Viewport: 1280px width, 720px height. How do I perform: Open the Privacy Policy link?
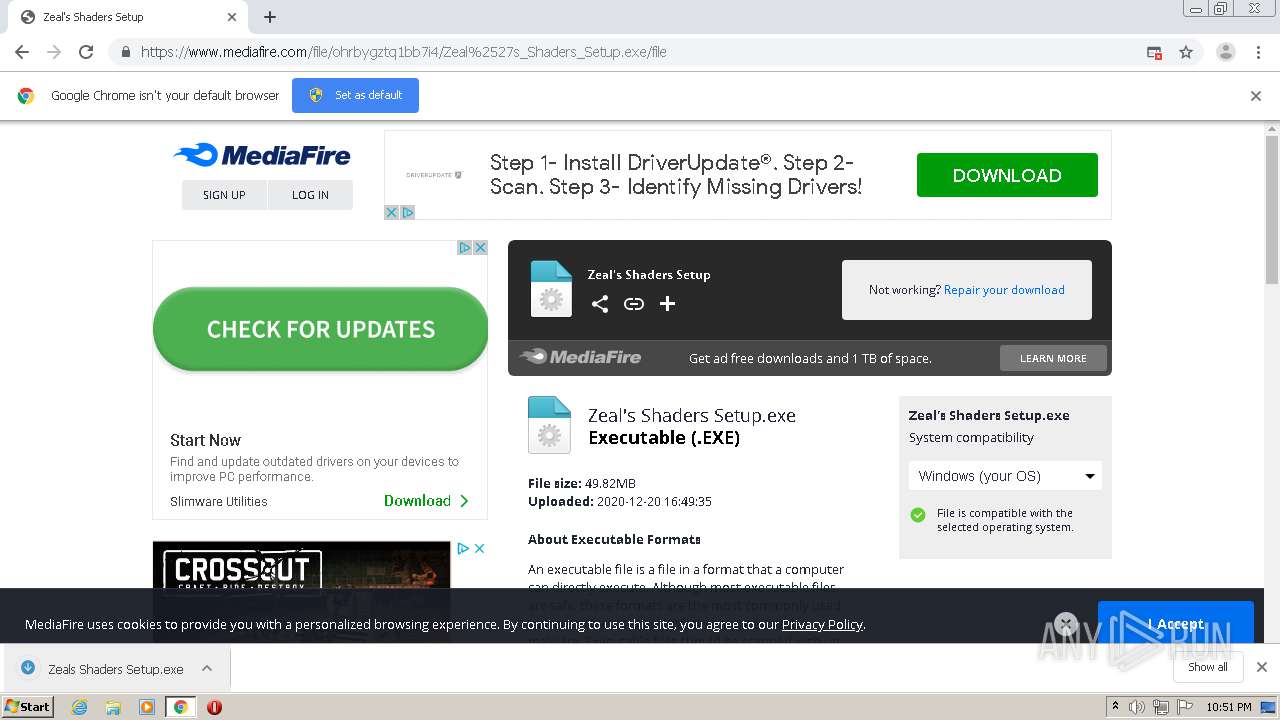822,624
